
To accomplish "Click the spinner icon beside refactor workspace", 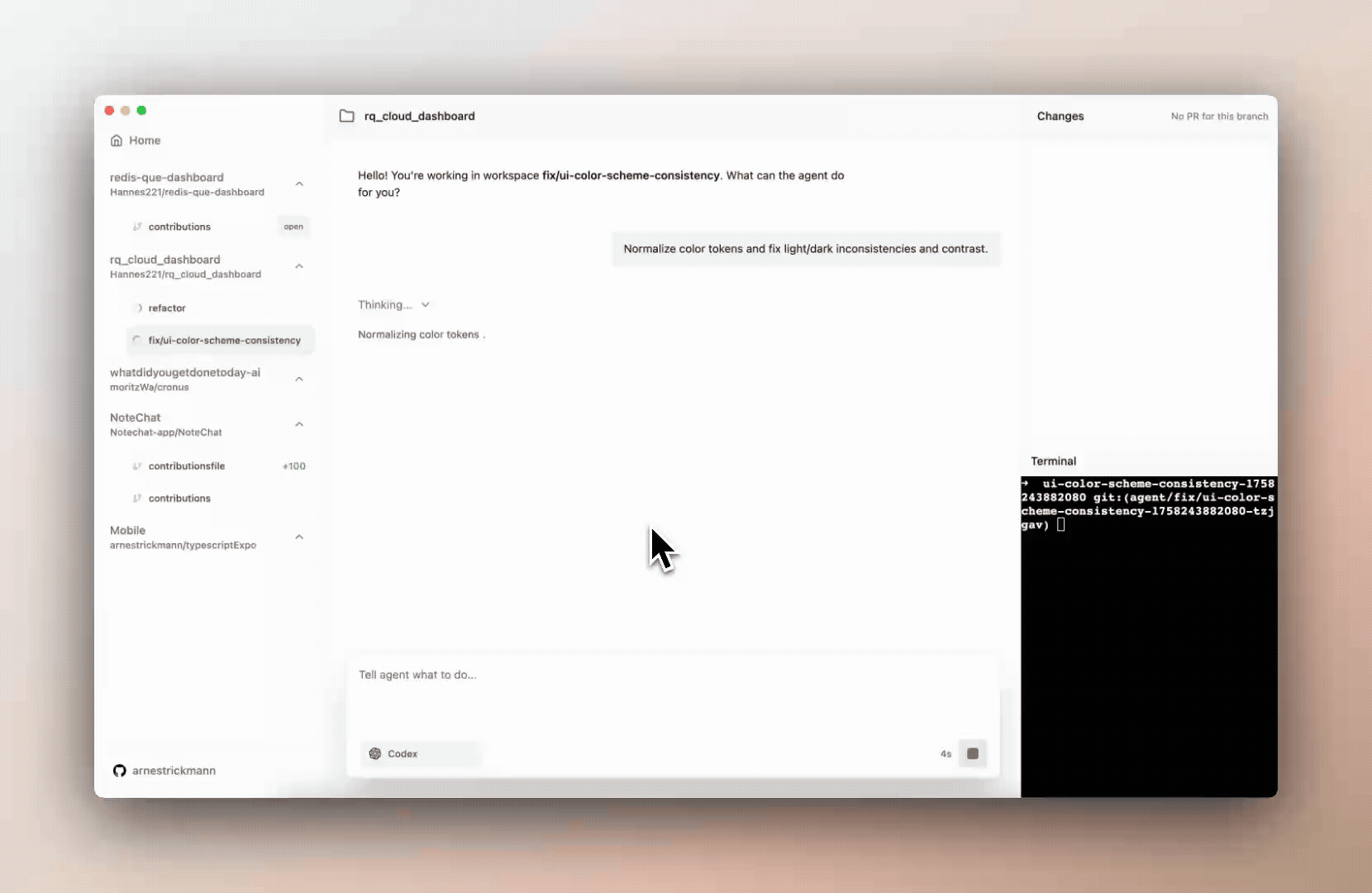I will 137,308.
